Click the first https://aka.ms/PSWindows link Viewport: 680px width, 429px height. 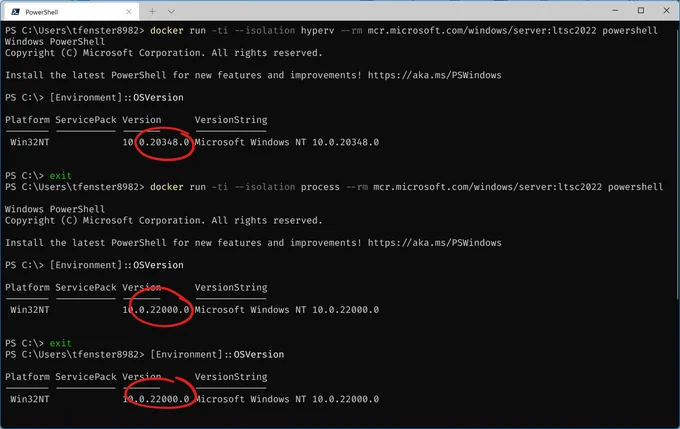click(435, 75)
